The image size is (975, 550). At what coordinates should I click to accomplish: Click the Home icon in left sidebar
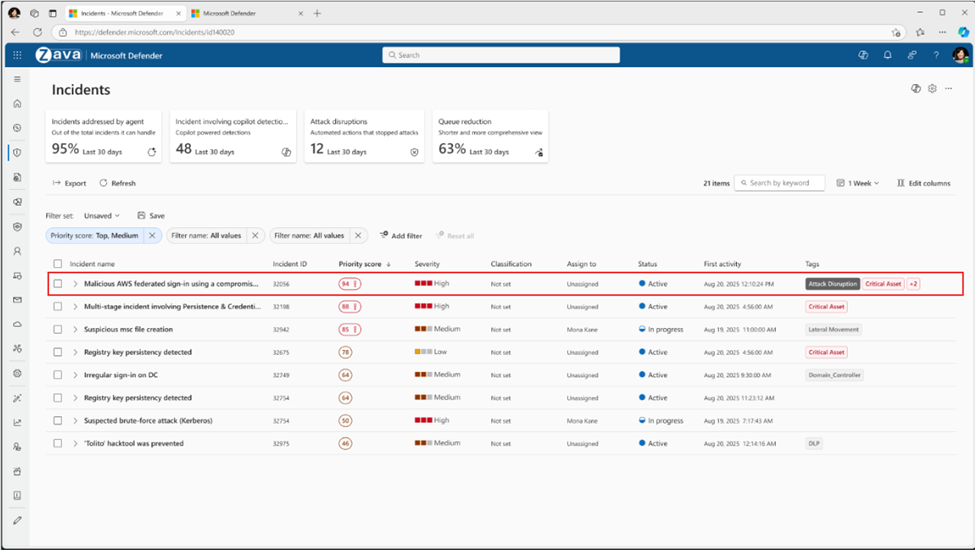pyautogui.click(x=17, y=103)
